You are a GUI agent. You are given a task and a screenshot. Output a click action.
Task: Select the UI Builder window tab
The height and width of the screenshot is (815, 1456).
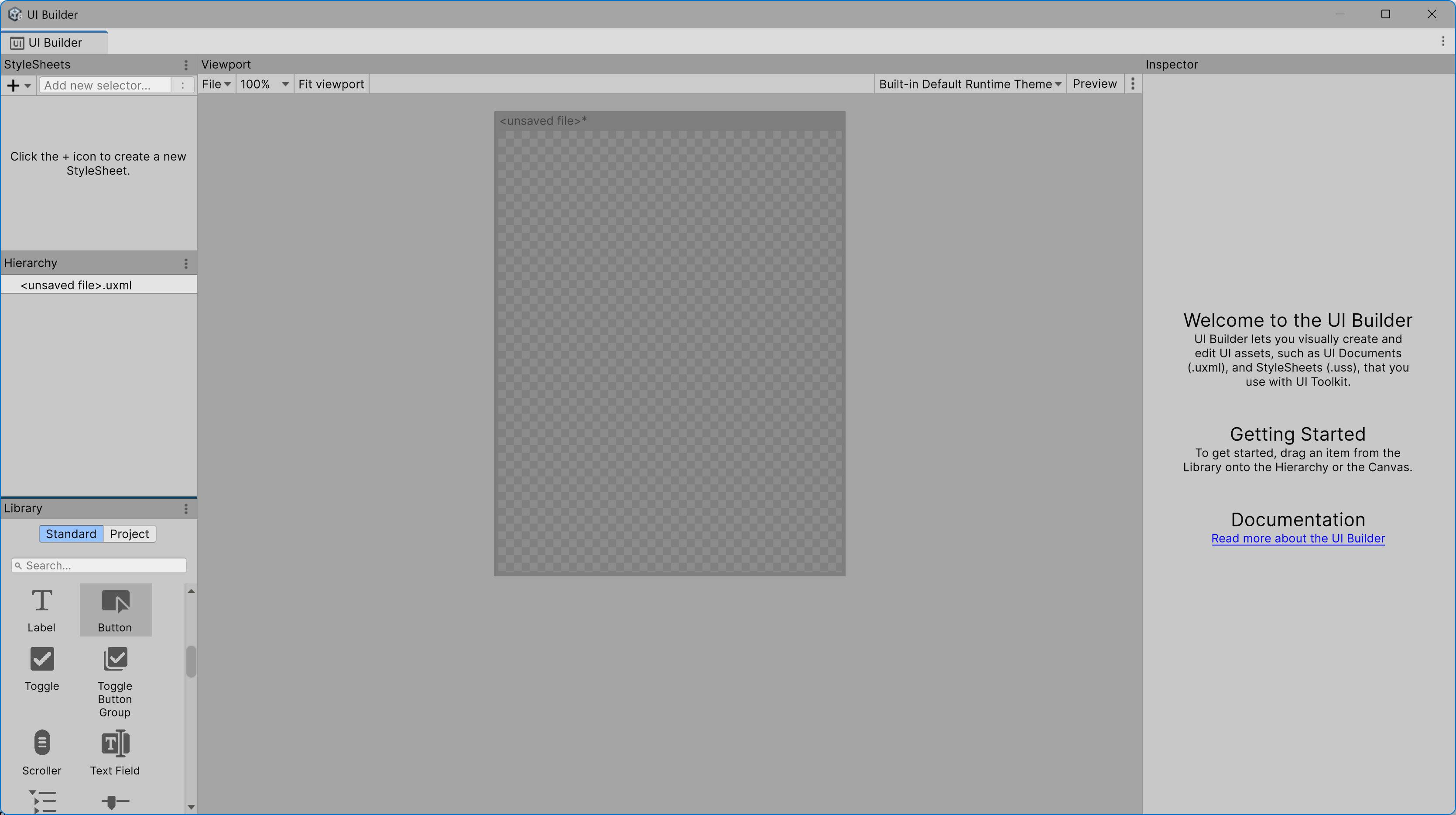[54, 43]
